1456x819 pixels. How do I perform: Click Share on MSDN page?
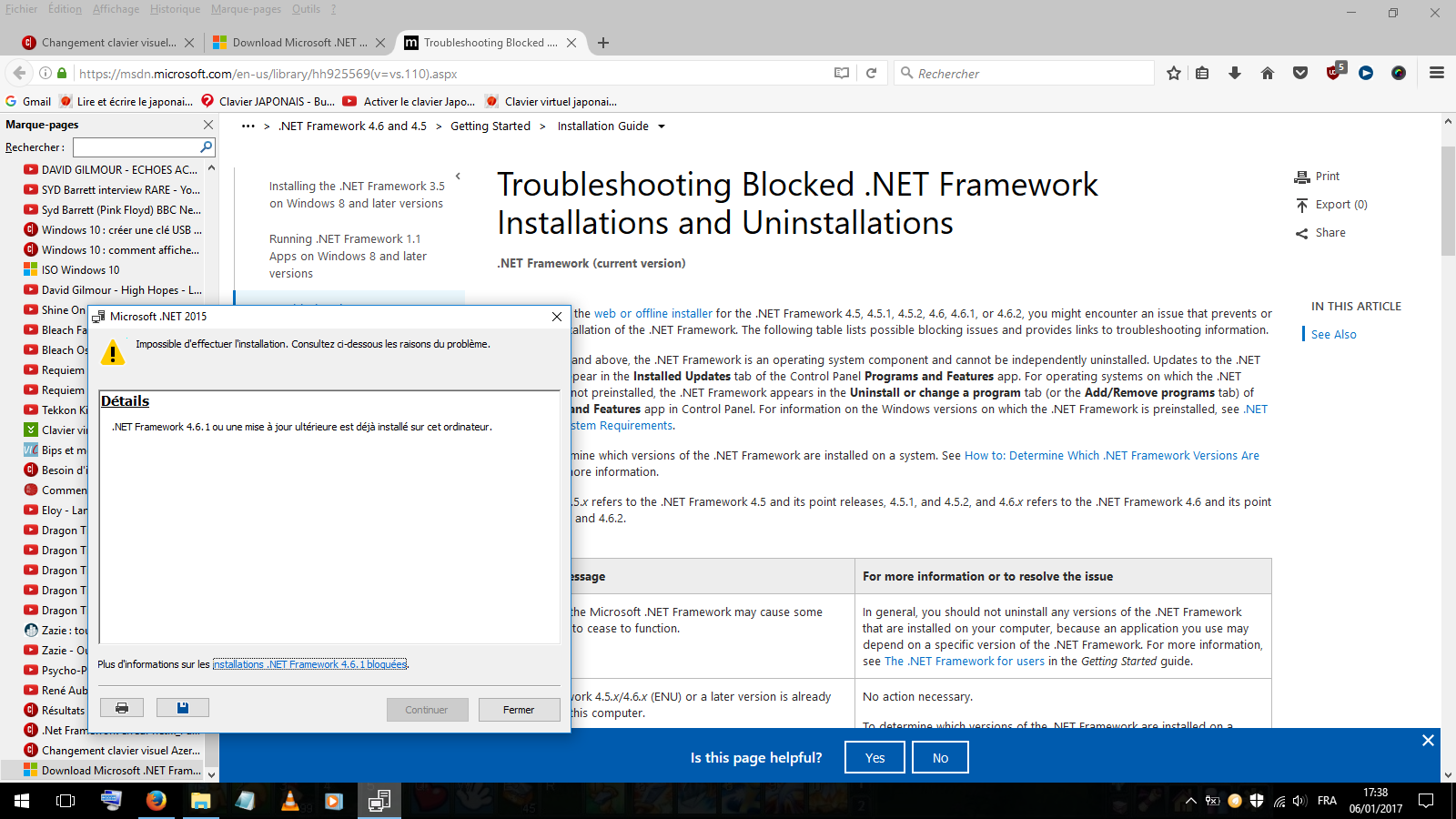1320,233
